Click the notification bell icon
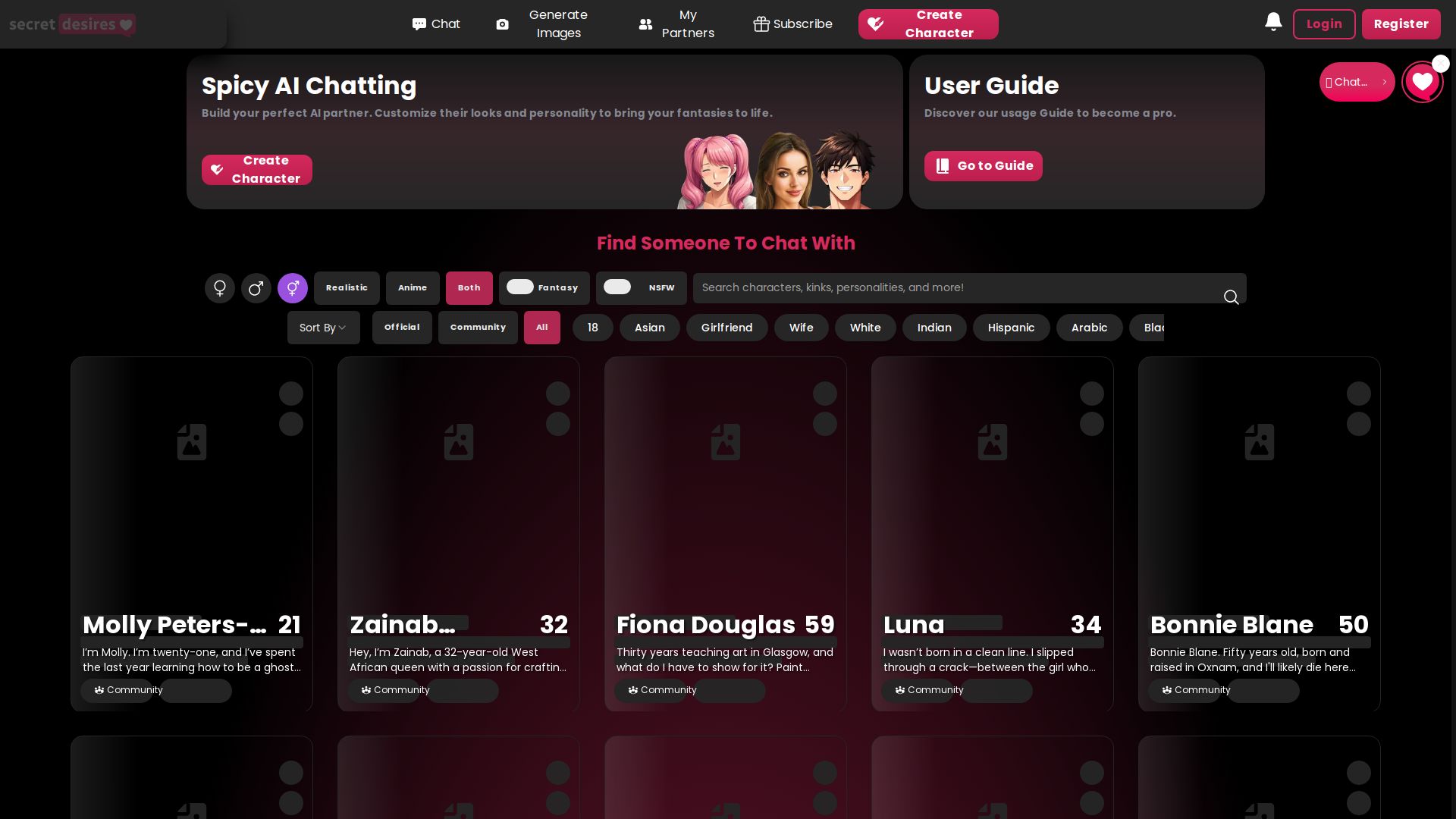Viewport: 1456px width, 819px height. (x=1273, y=23)
